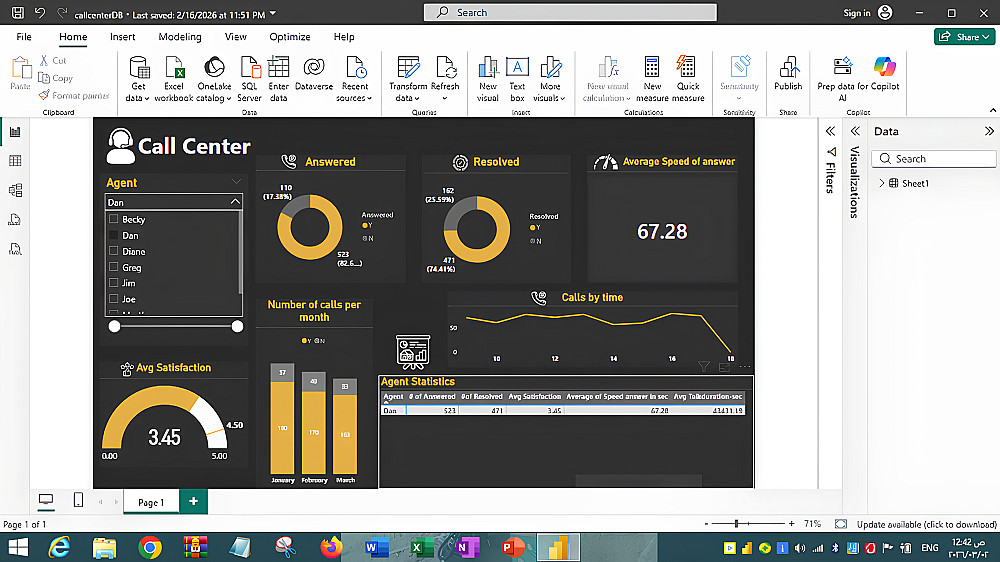Switch to the Modeling tab
Viewport: 1000px width, 562px height.
point(180,36)
